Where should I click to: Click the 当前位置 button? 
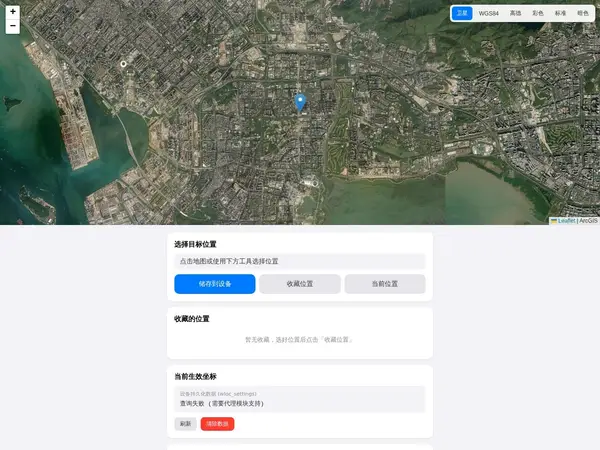point(385,284)
